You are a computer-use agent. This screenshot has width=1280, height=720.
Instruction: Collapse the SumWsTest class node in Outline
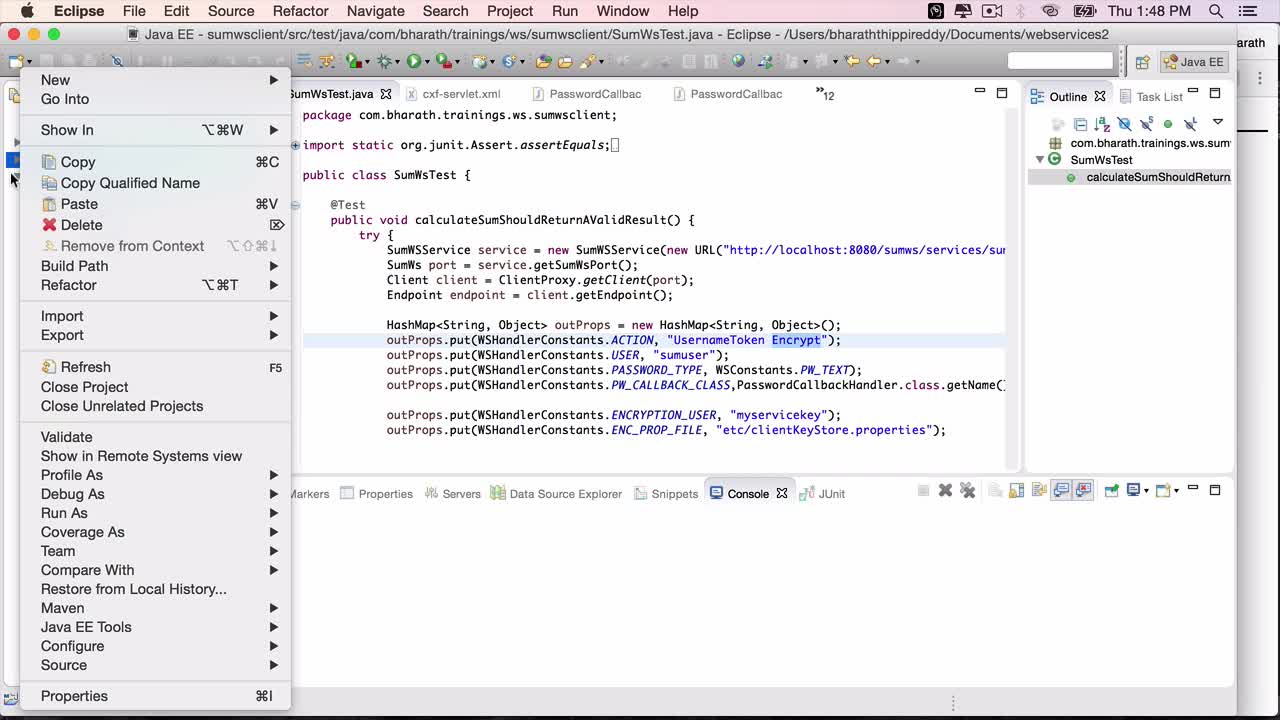click(x=1040, y=160)
